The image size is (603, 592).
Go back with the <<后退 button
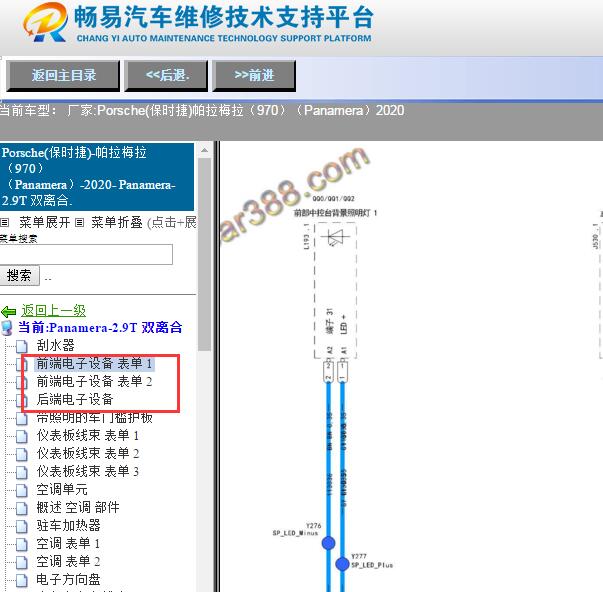tap(166, 75)
